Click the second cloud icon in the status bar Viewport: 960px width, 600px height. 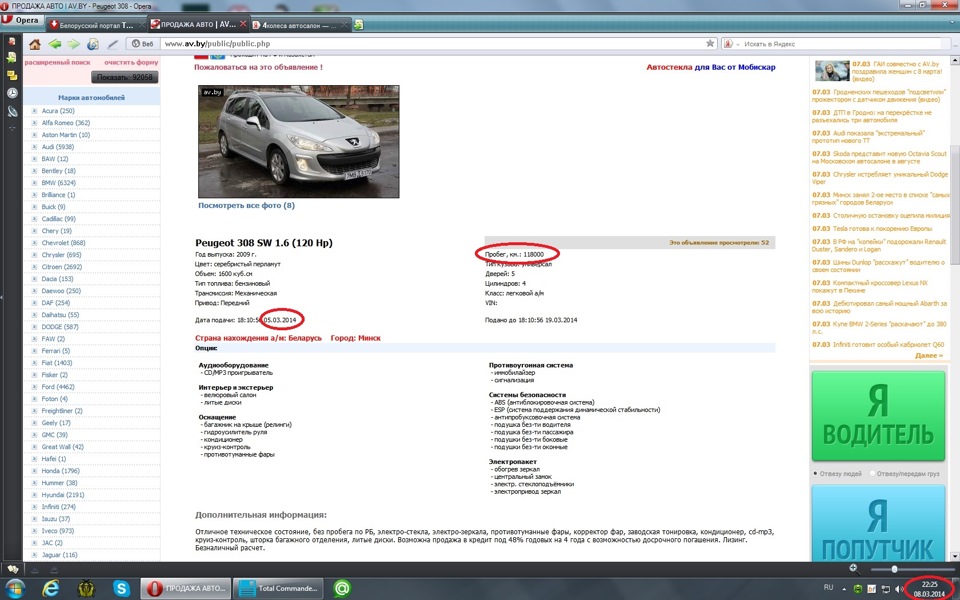point(53,569)
